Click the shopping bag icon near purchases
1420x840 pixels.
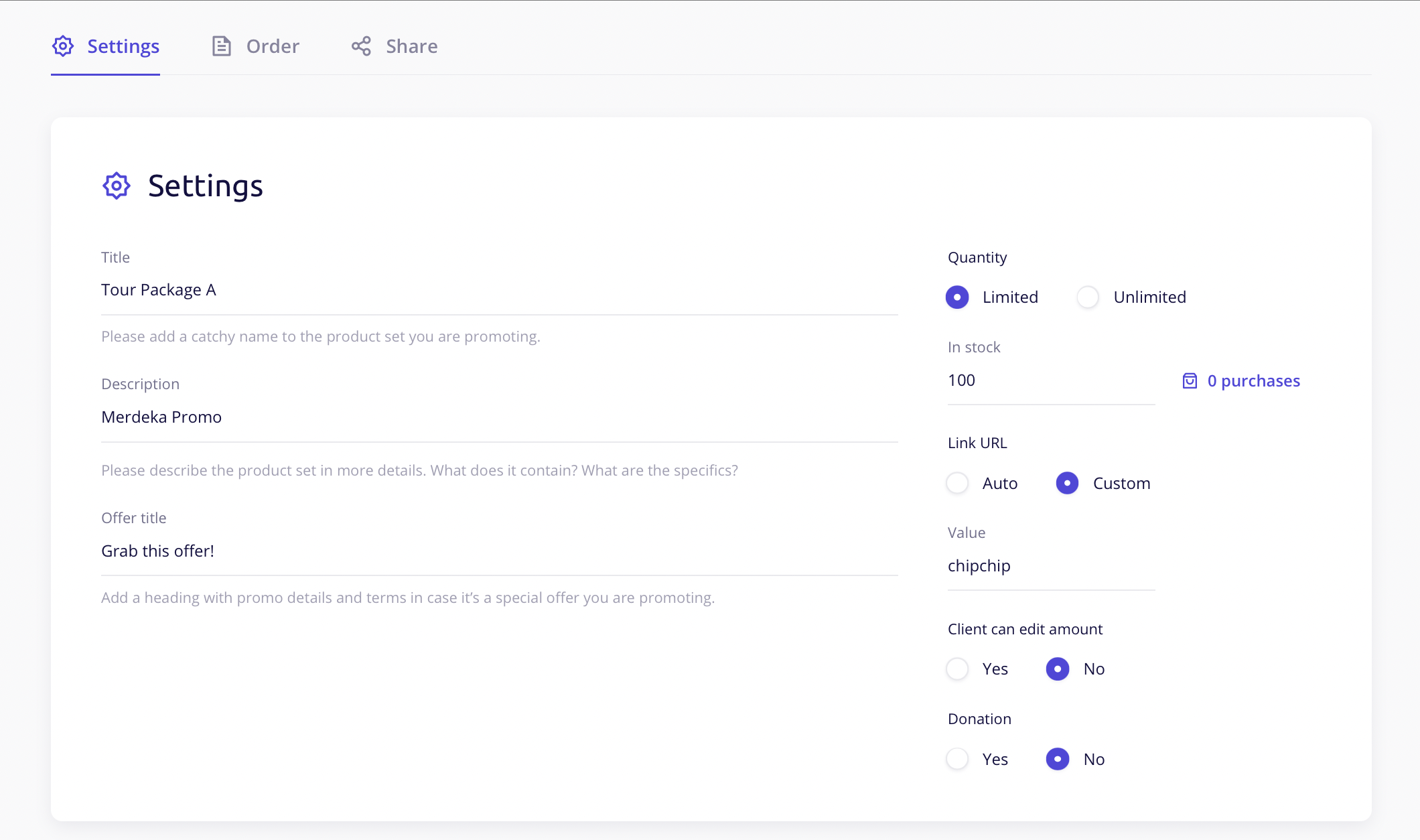(1190, 380)
